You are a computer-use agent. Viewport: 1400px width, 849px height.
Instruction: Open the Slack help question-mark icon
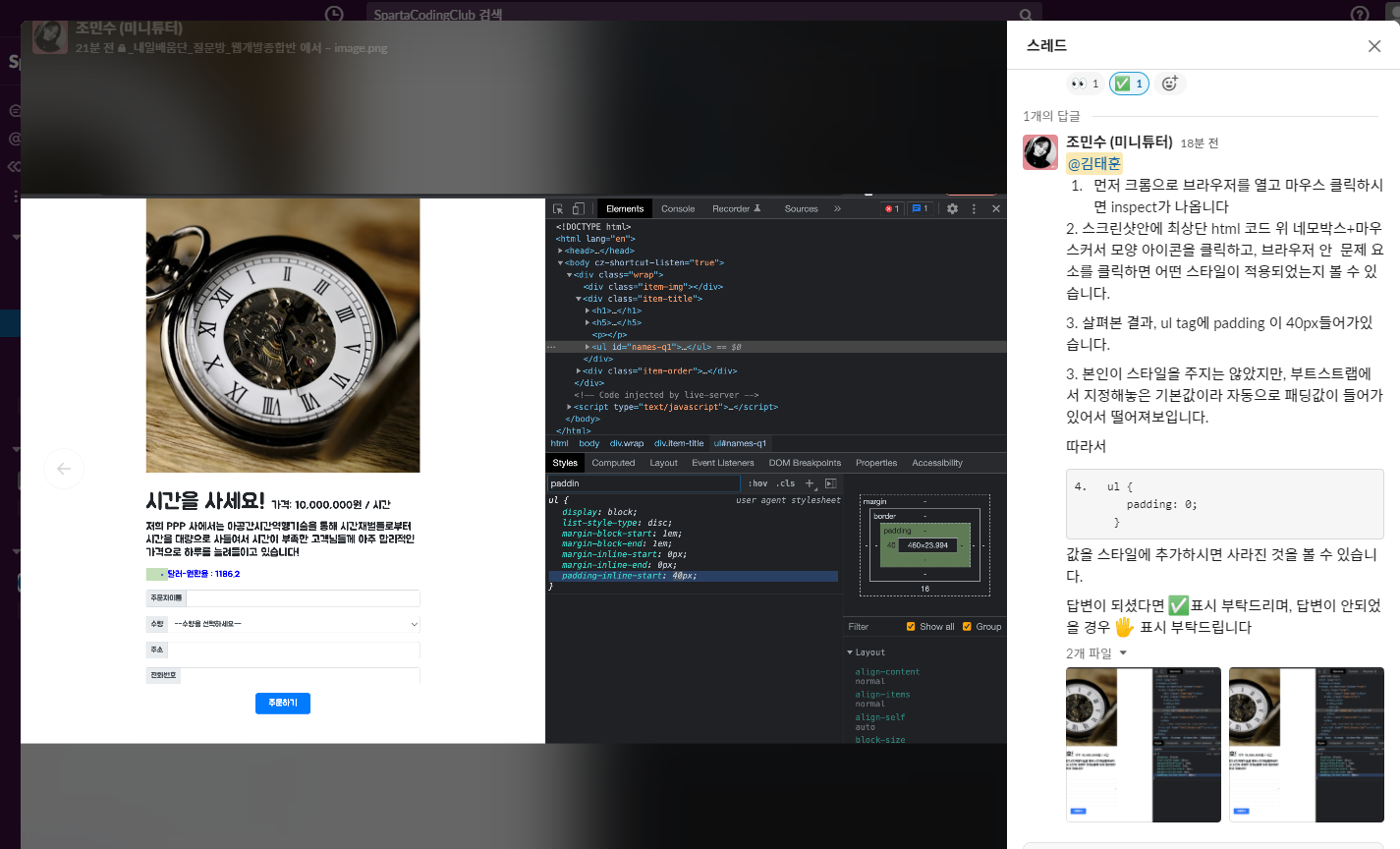coord(1360,14)
